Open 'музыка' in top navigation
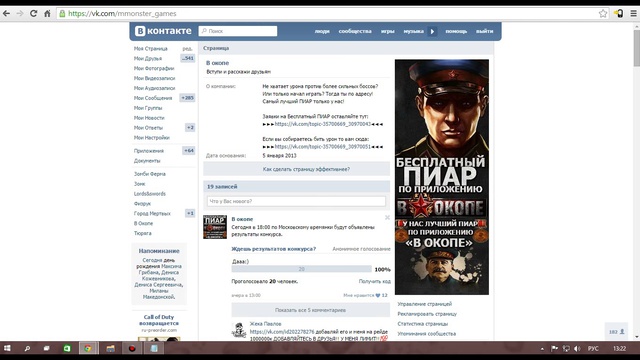 pos(413,31)
